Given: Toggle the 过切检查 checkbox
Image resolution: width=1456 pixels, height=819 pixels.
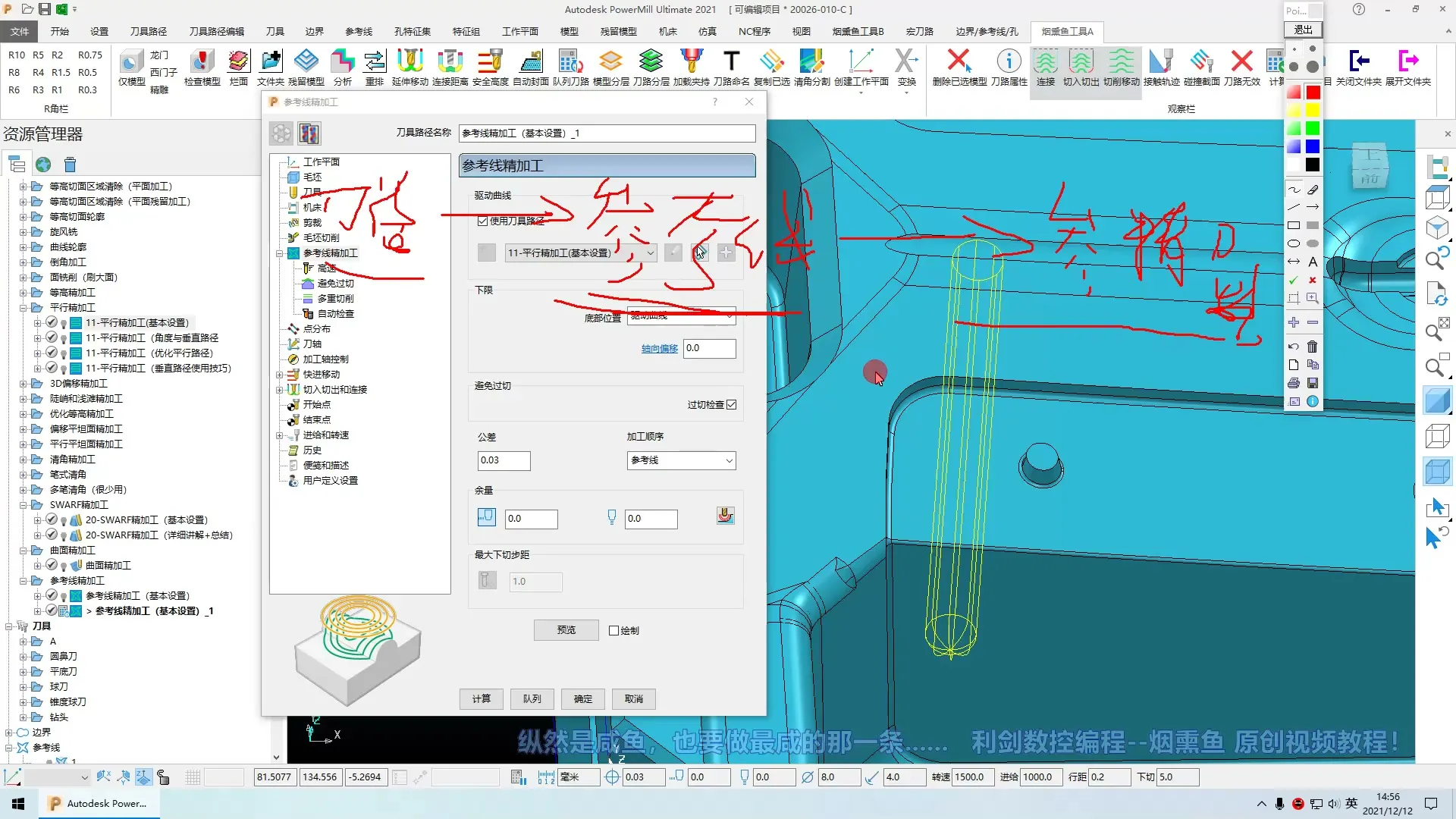Looking at the screenshot, I should 731,405.
